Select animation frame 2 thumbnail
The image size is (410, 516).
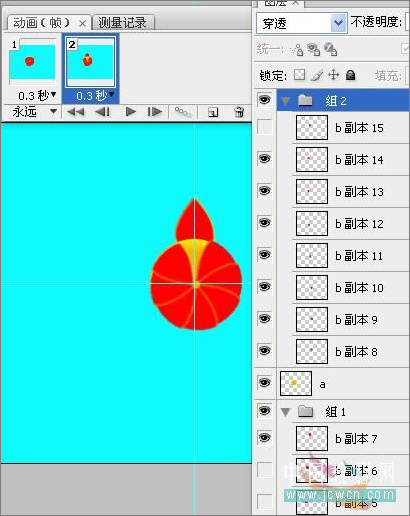[90, 61]
